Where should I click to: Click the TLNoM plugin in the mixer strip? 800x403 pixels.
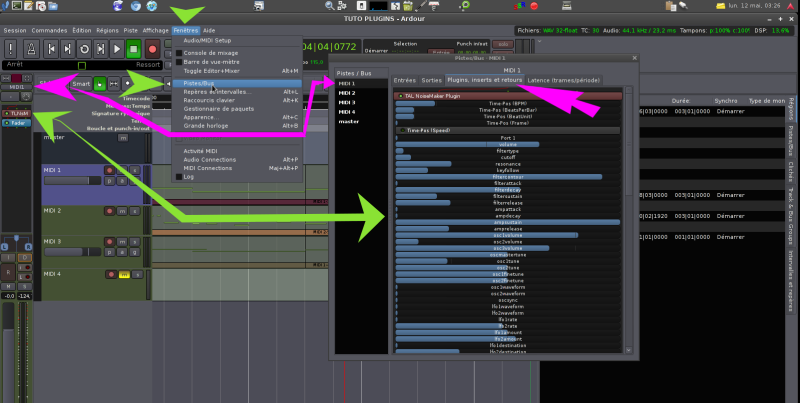pos(17,113)
